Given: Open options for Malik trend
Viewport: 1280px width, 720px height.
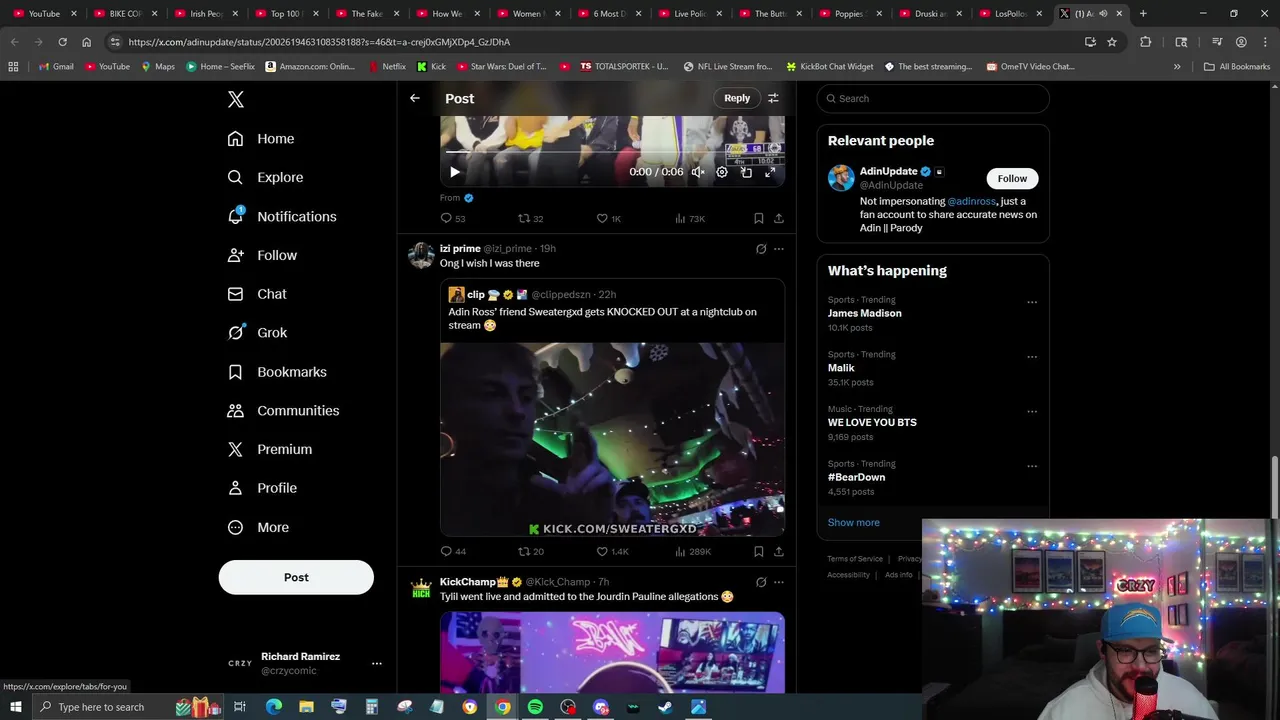Looking at the screenshot, I should (1032, 357).
